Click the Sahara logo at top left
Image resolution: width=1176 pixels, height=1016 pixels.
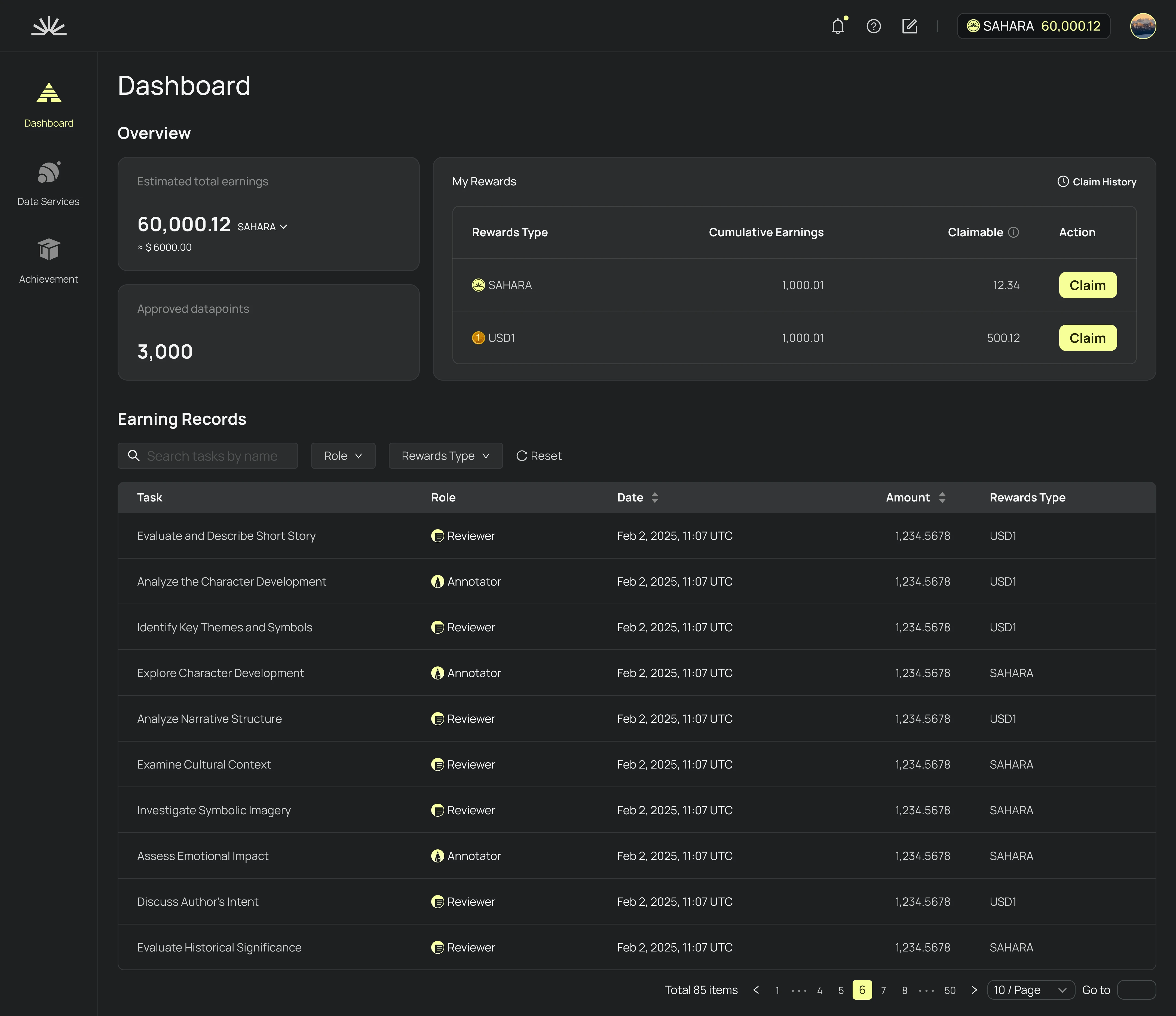49,26
